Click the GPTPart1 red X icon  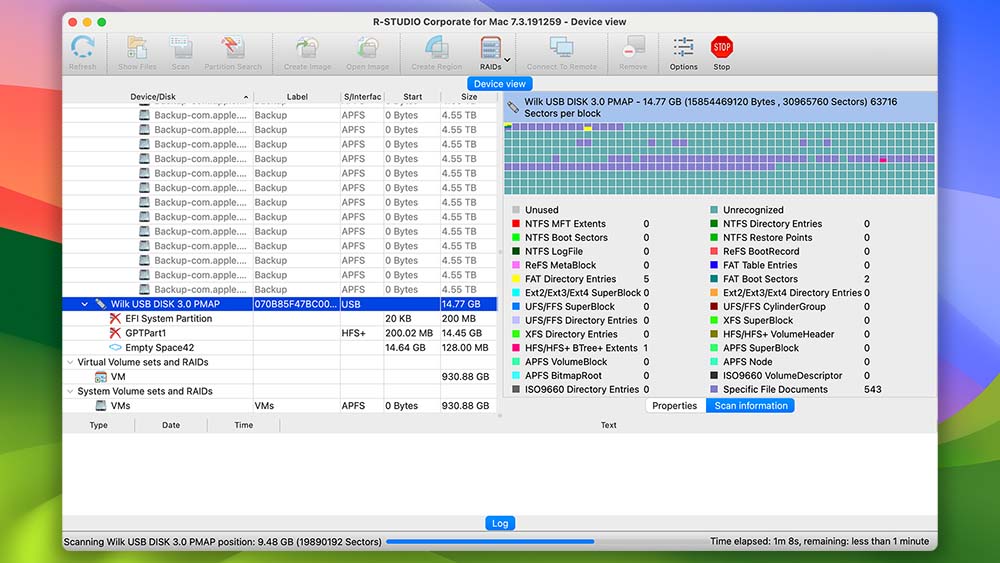coord(115,333)
